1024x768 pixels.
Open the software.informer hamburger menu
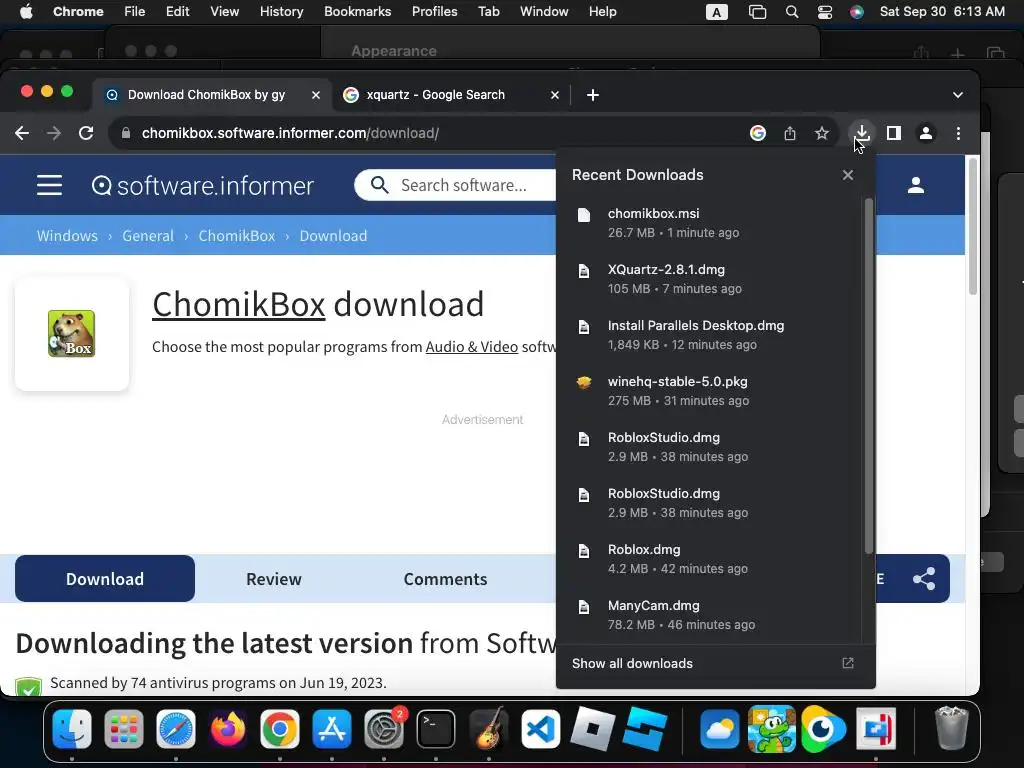[x=49, y=185]
